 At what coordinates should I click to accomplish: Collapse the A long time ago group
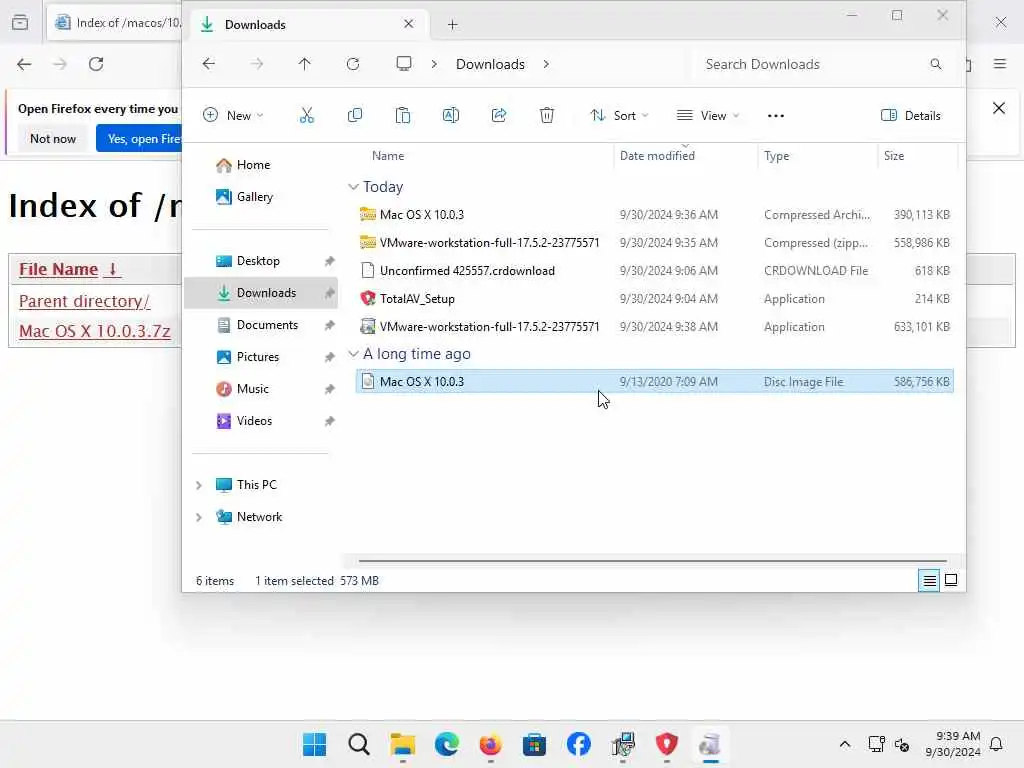[x=353, y=354]
